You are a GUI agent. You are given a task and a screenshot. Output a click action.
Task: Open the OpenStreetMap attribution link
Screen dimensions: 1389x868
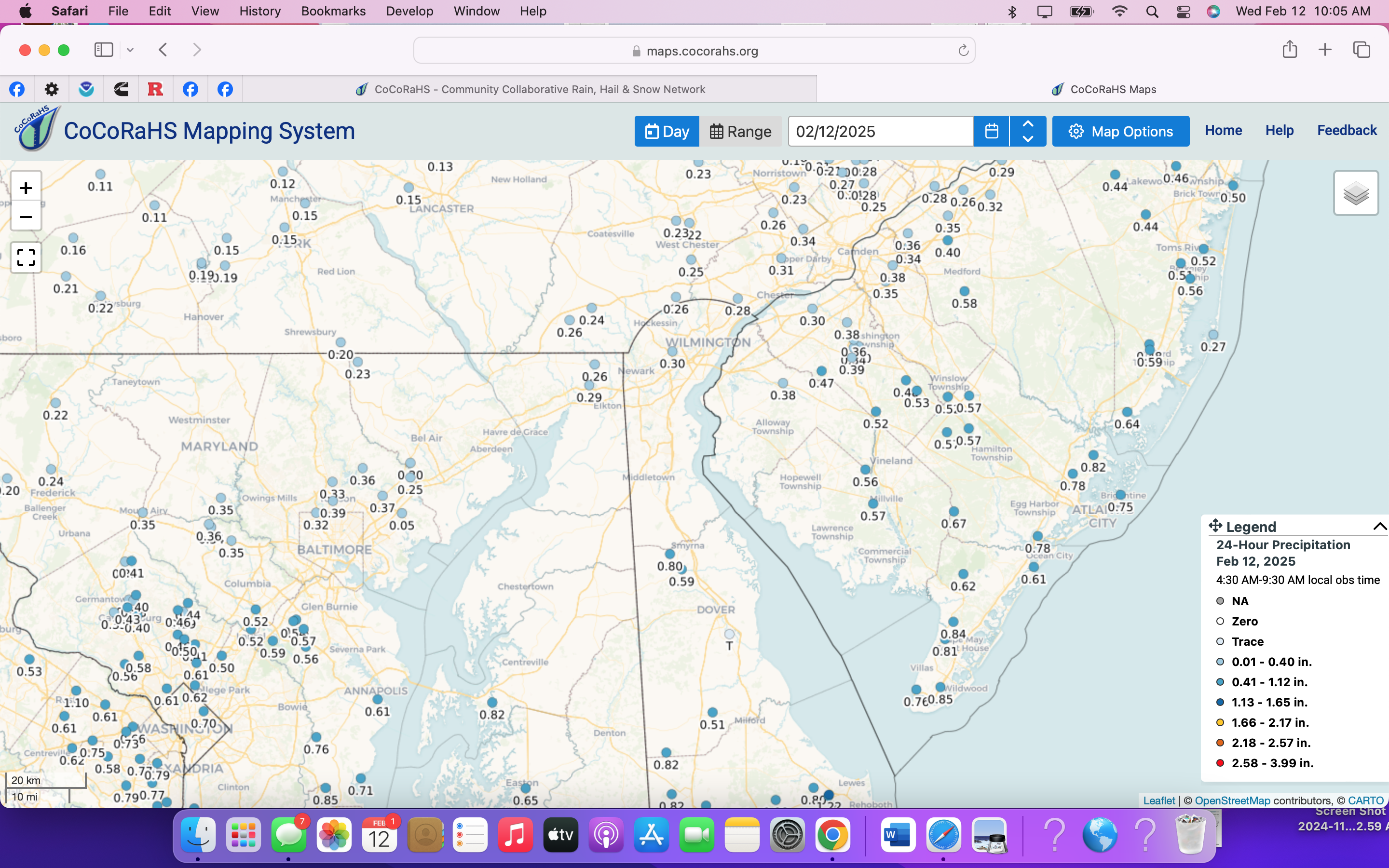(1232, 800)
